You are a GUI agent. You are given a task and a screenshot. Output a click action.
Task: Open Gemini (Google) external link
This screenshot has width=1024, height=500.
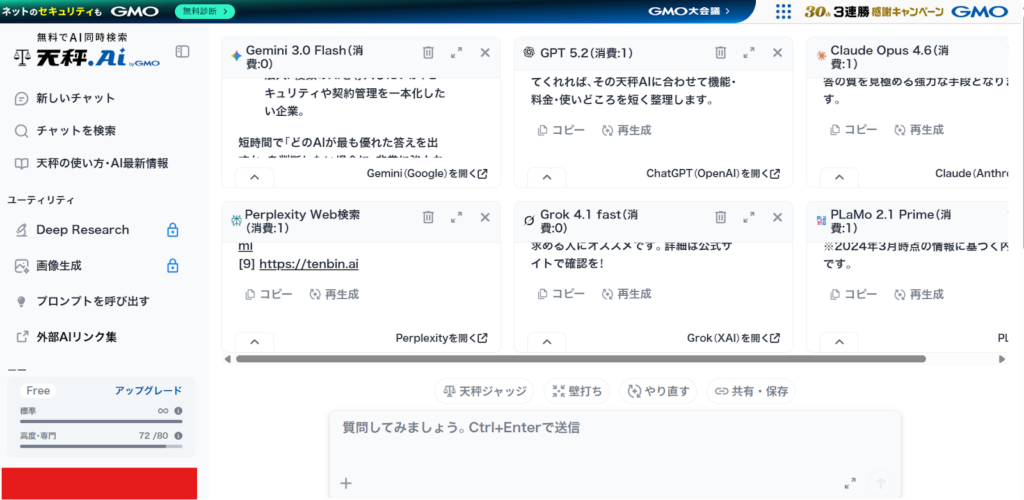[427, 174]
